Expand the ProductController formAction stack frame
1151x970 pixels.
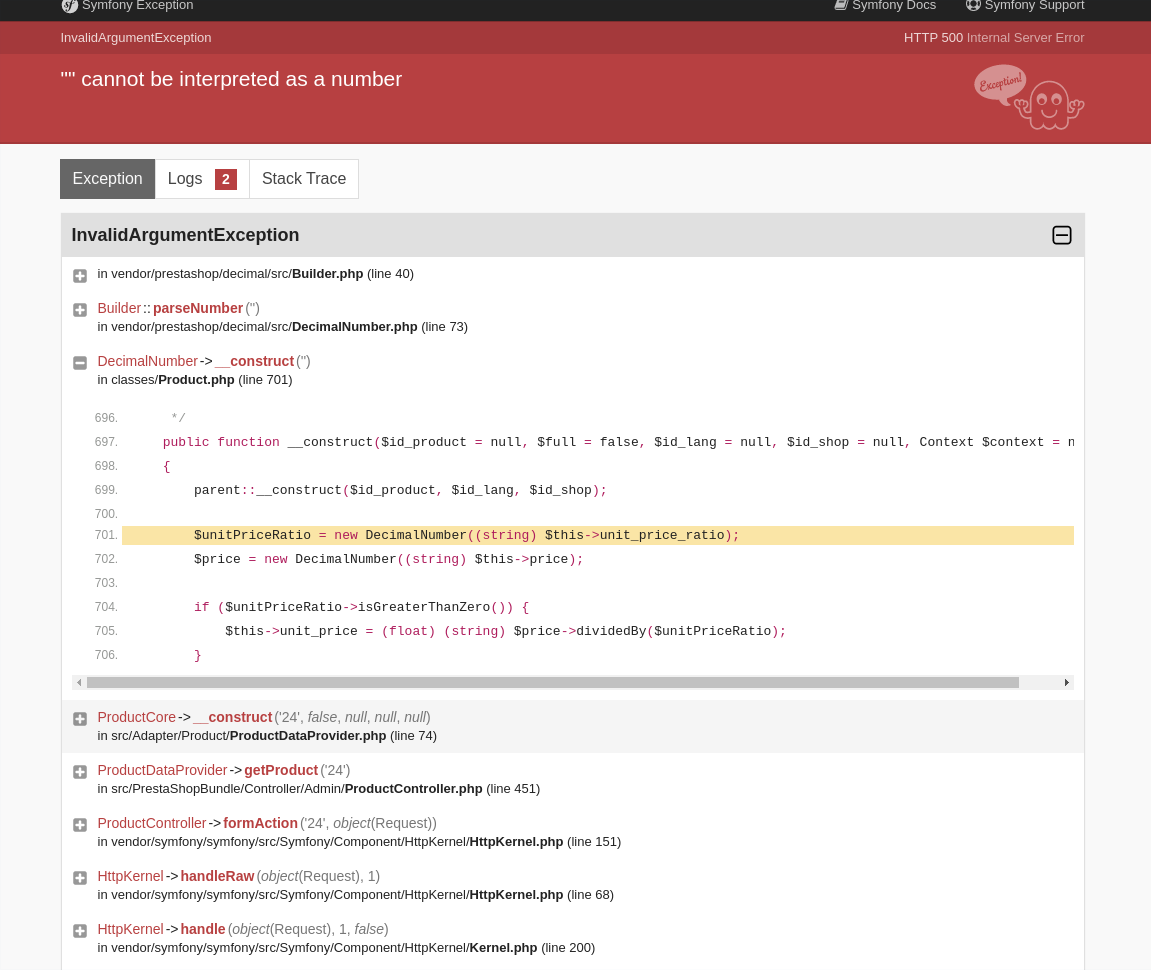pos(80,825)
